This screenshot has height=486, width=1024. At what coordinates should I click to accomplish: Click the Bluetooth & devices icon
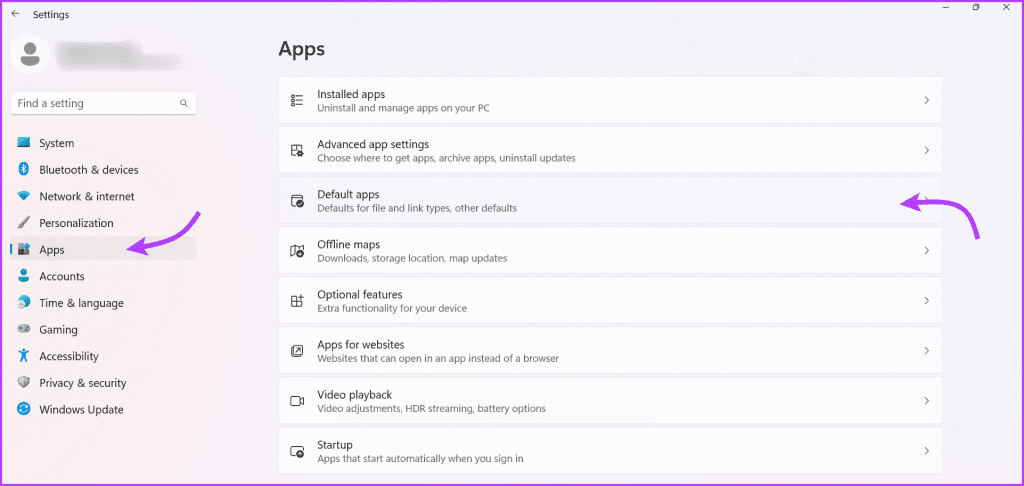pos(24,170)
